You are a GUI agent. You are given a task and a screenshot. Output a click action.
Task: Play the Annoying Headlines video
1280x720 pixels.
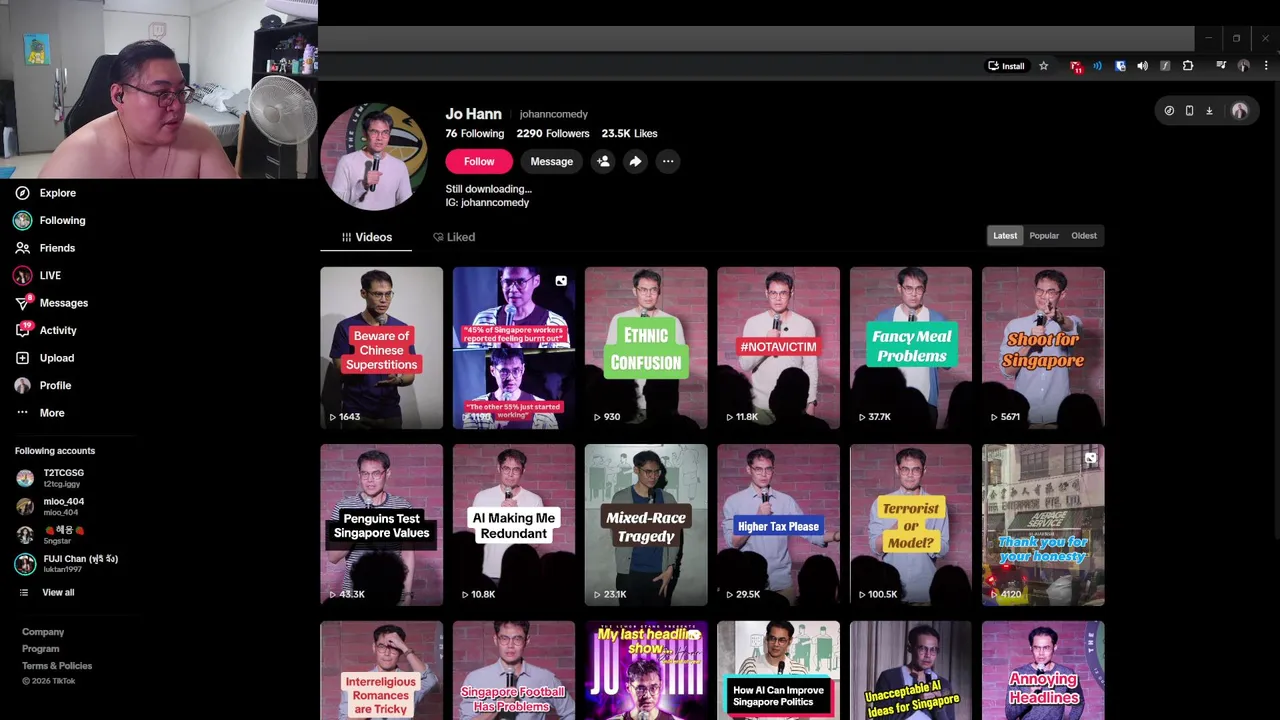(x=1043, y=670)
